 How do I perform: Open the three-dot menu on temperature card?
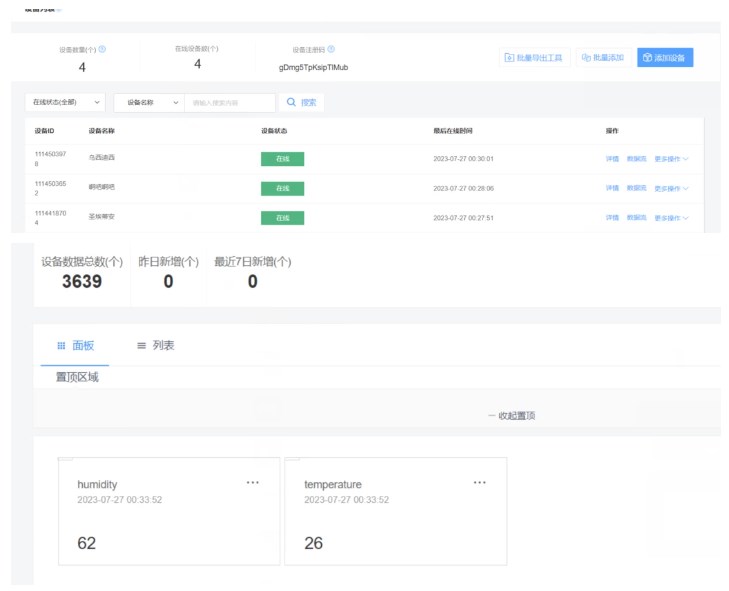(x=479, y=483)
